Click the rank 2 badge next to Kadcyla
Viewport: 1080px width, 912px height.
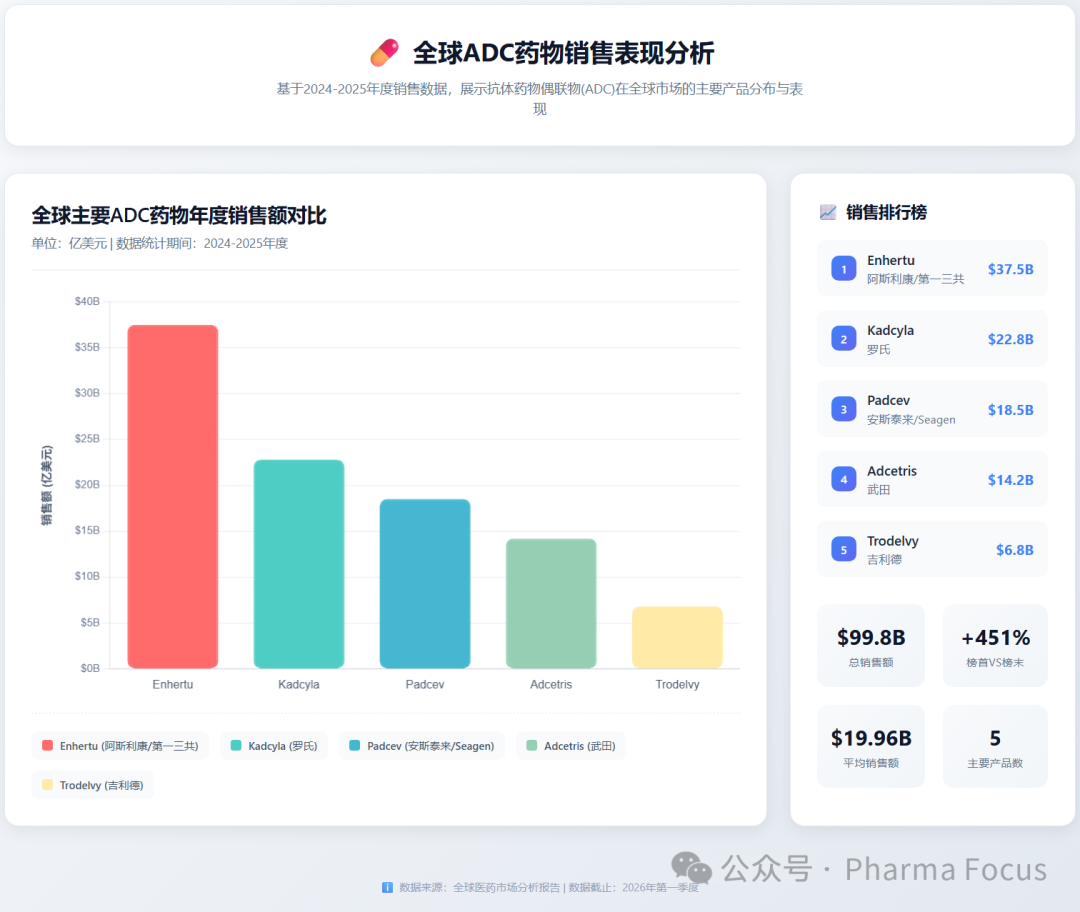(x=843, y=338)
